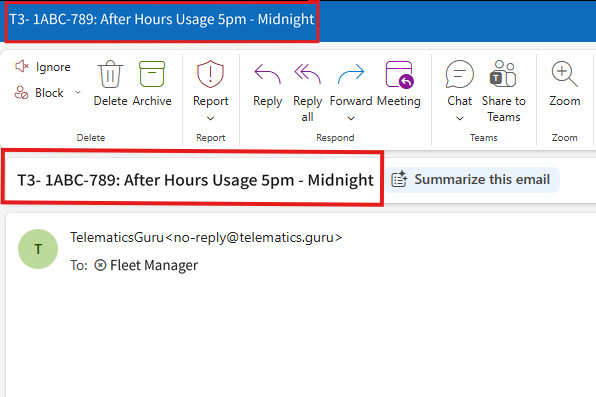Select the TelematicsGuru sender address
This screenshot has height=397, width=596.
pyautogui.click(x=206, y=237)
